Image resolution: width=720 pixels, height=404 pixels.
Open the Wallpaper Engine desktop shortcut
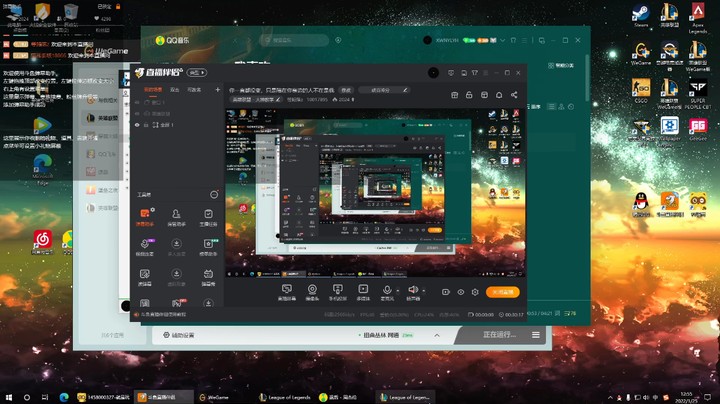coord(669,131)
